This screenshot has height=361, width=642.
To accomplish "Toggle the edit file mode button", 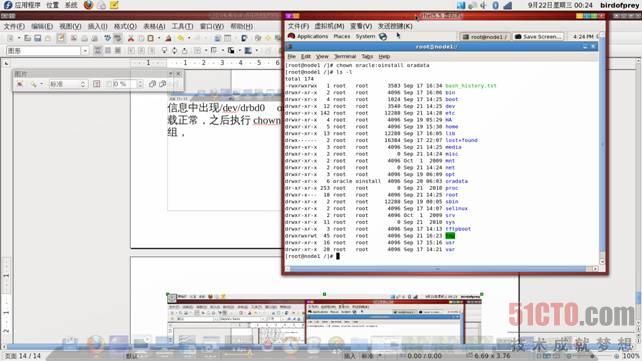I will point(61,38).
